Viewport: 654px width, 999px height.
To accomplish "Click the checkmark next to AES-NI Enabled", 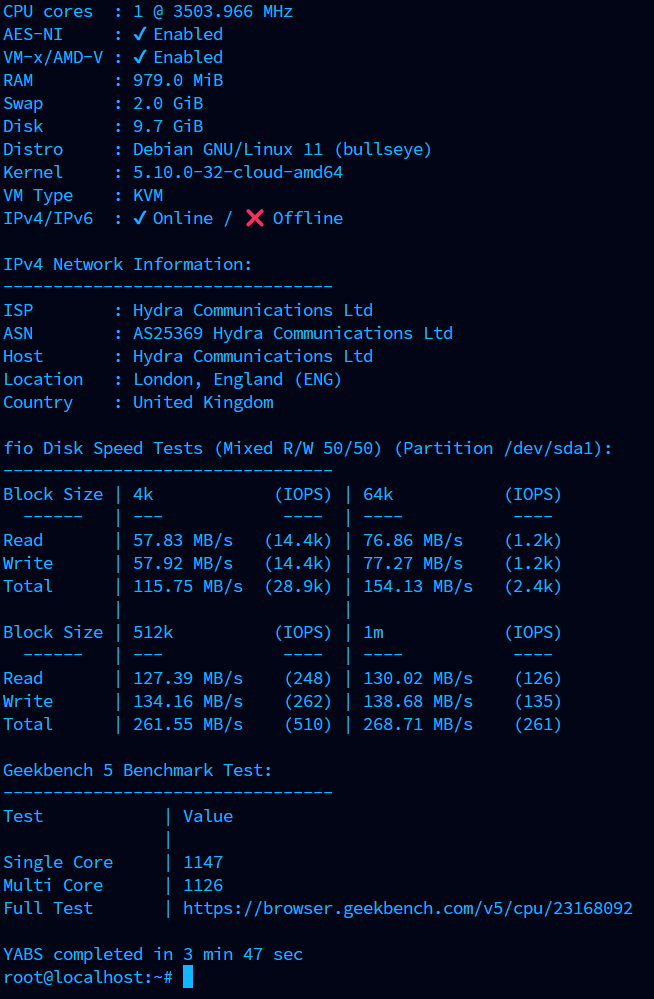I will tap(140, 34).
